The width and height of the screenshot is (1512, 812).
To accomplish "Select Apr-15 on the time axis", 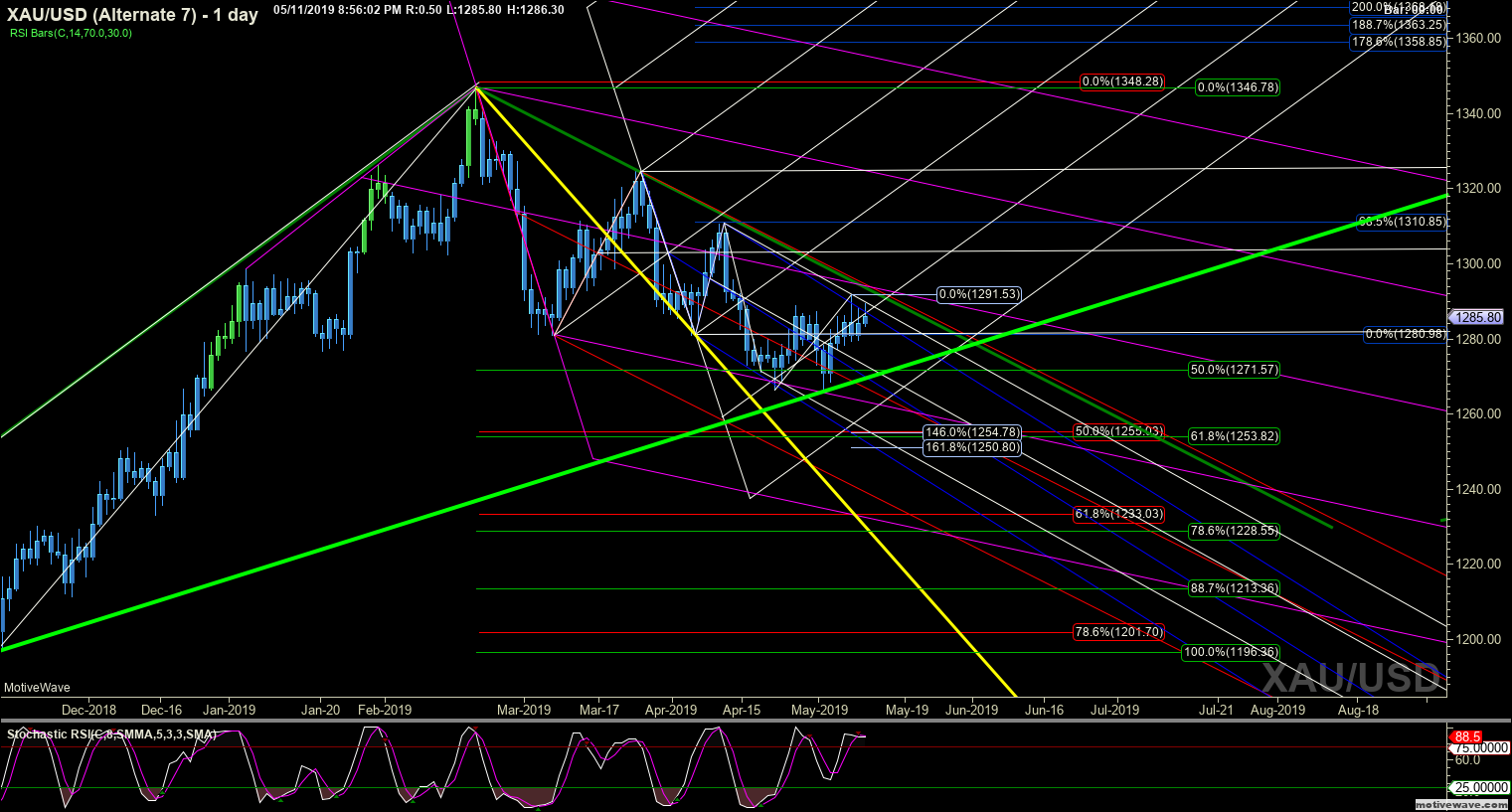I will [x=741, y=710].
